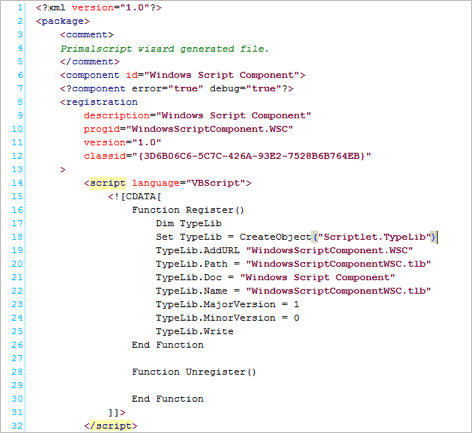
Task: Click line number 27 blank line gutter
Action: pyautogui.click(x=17, y=358)
